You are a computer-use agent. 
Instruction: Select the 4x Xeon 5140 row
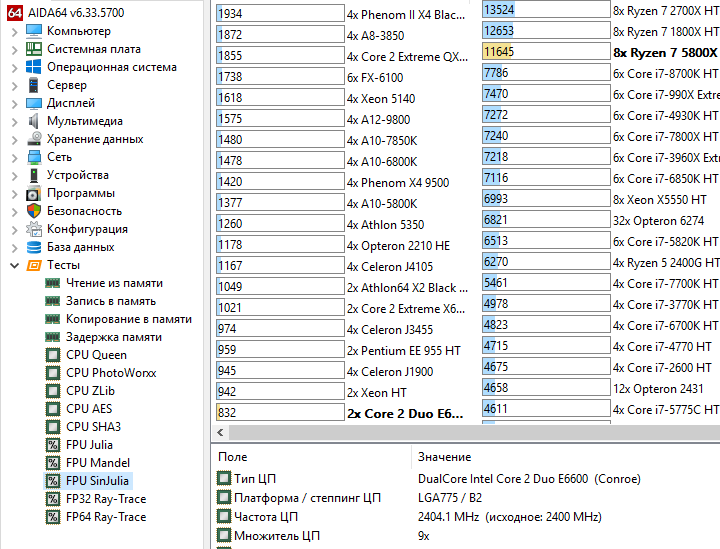tap(381, 98)
